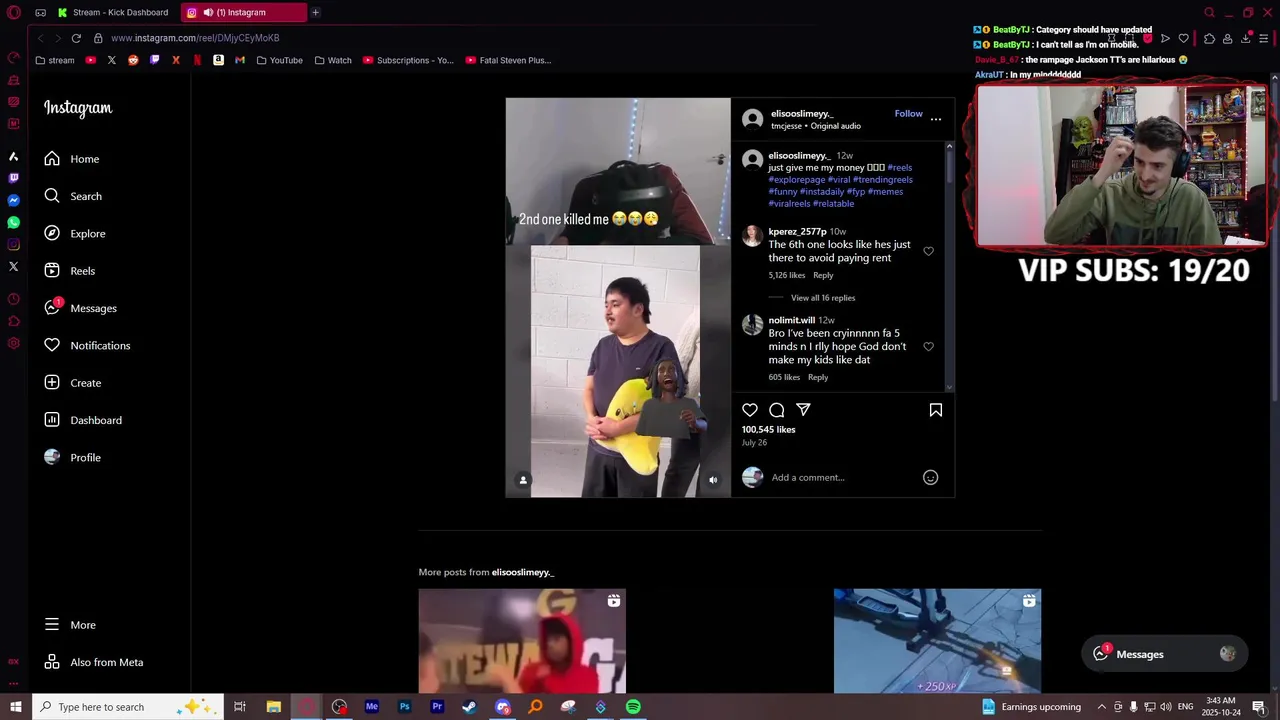Open the stream bookmarks folder
Viewport: 1280px width, 720px height.
click(x=54, y=60)
